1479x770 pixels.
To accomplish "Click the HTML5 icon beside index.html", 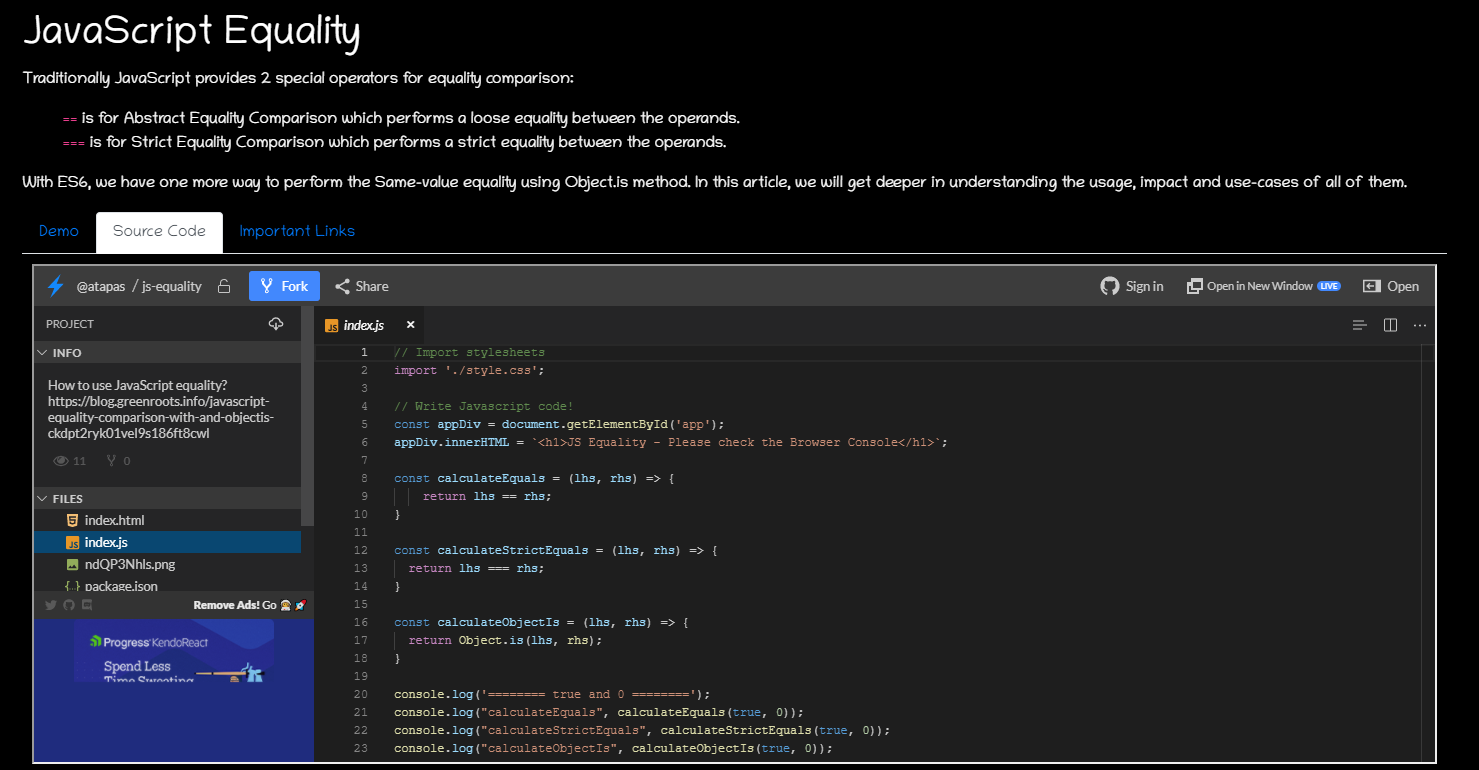I will tap(72, 520).
